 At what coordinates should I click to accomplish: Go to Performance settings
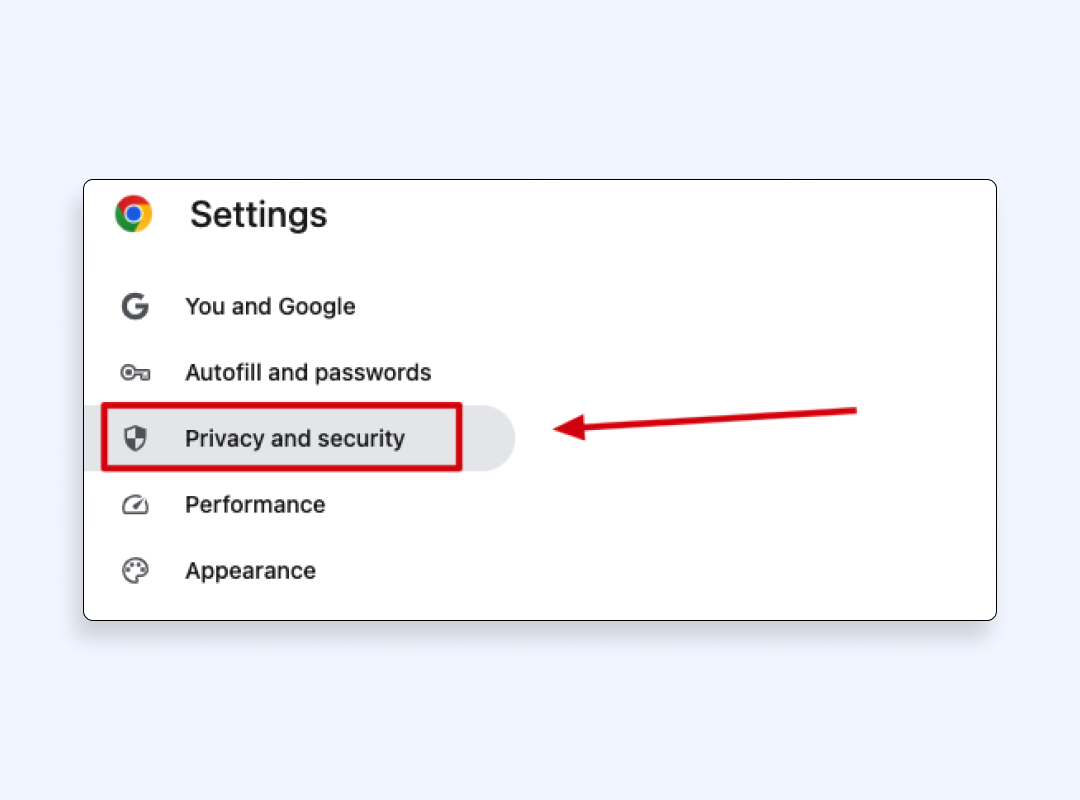pyautogui.click(x=255, y=505)
